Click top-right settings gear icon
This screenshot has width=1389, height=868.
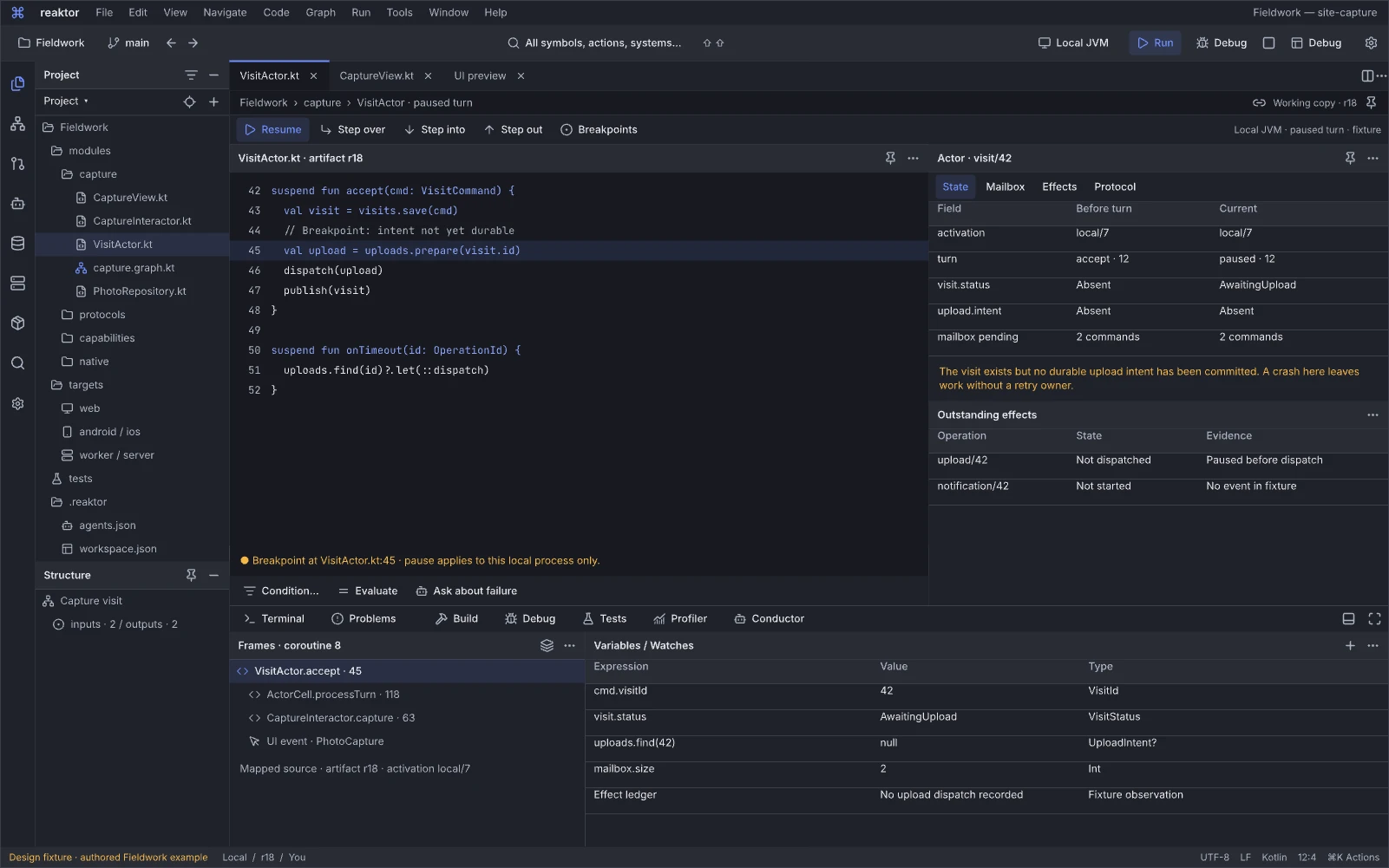1371,42
